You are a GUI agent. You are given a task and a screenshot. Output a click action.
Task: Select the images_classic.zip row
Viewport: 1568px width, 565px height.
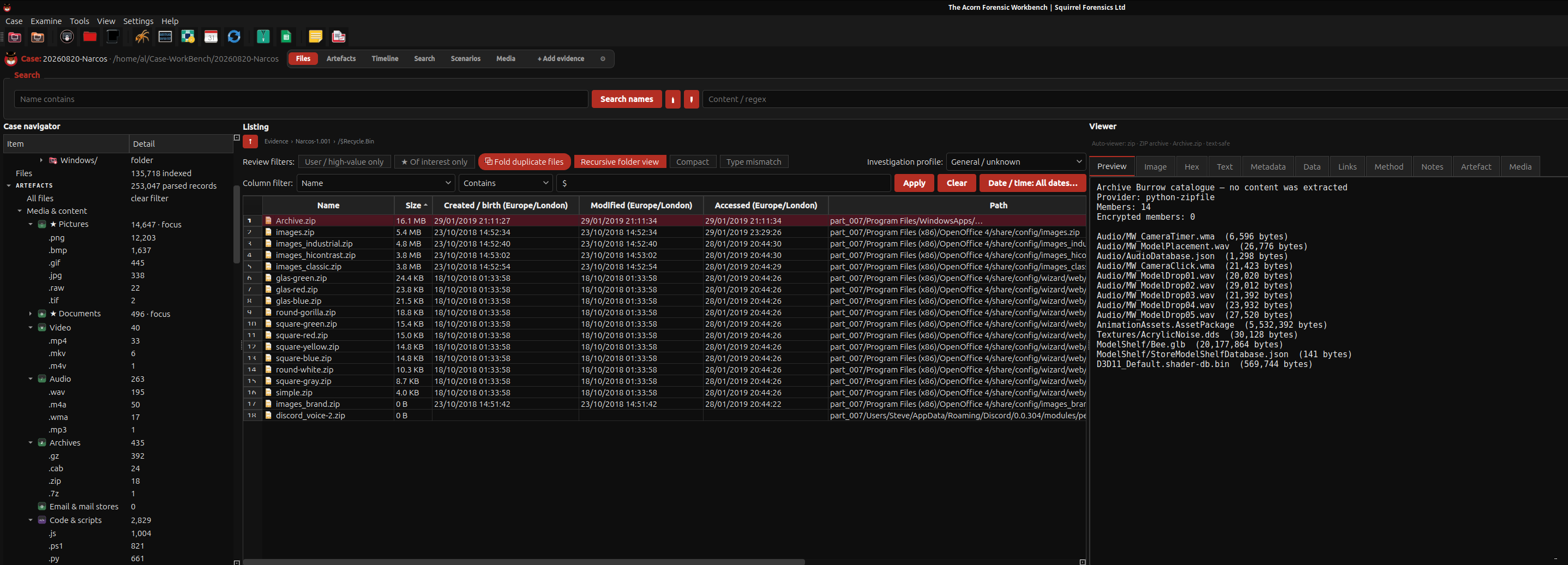(x=665, y=267)
